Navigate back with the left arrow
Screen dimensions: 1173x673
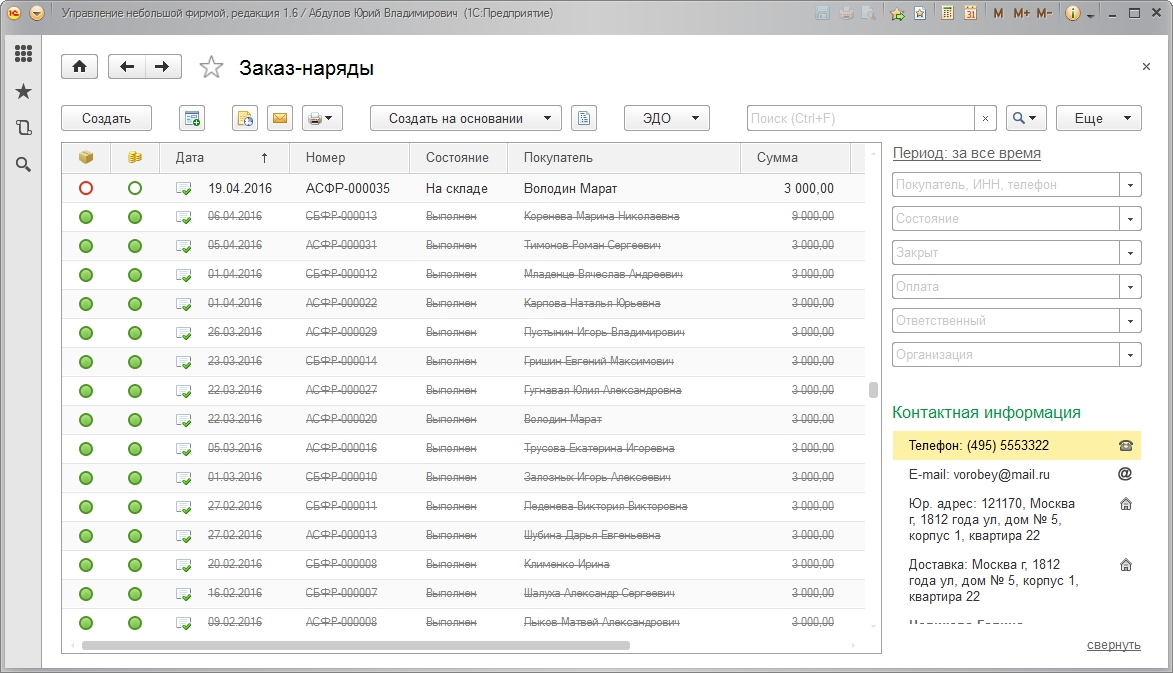[x=126, y=67]
